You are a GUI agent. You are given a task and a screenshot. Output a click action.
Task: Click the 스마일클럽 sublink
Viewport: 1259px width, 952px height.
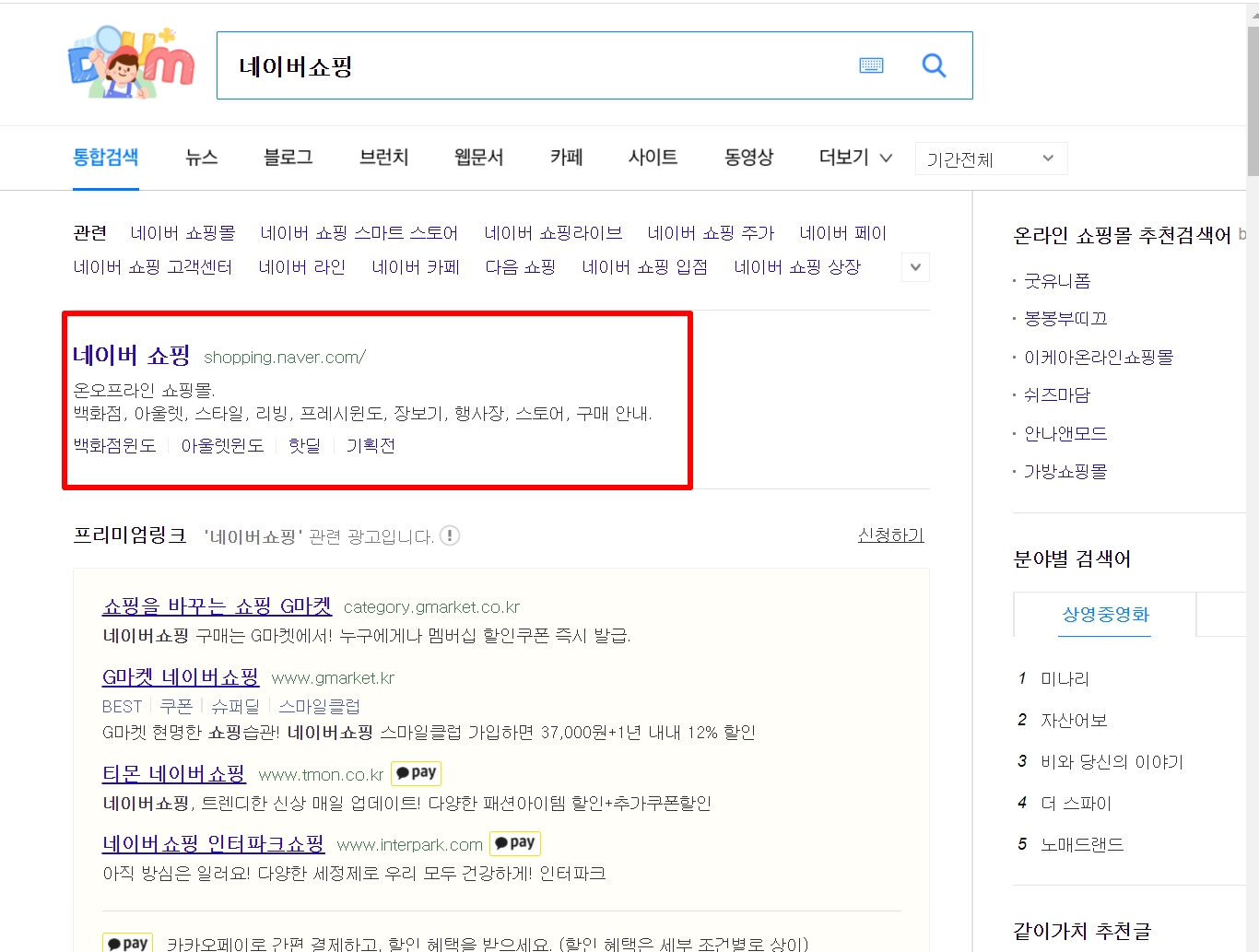pos(319,707)
